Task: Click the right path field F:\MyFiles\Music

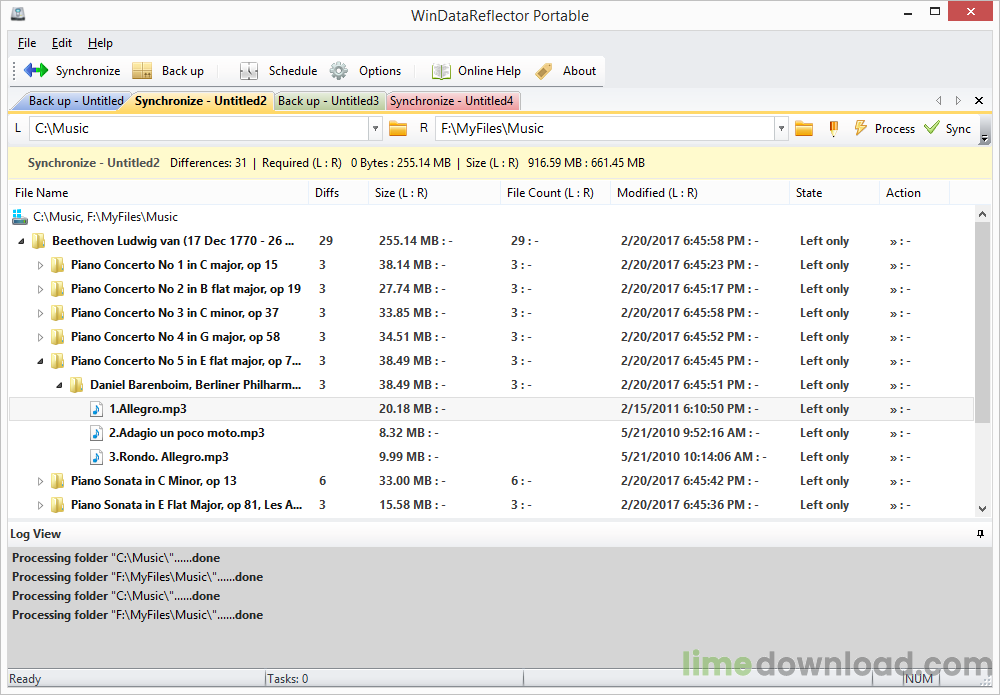Action: tap(605, 129)
